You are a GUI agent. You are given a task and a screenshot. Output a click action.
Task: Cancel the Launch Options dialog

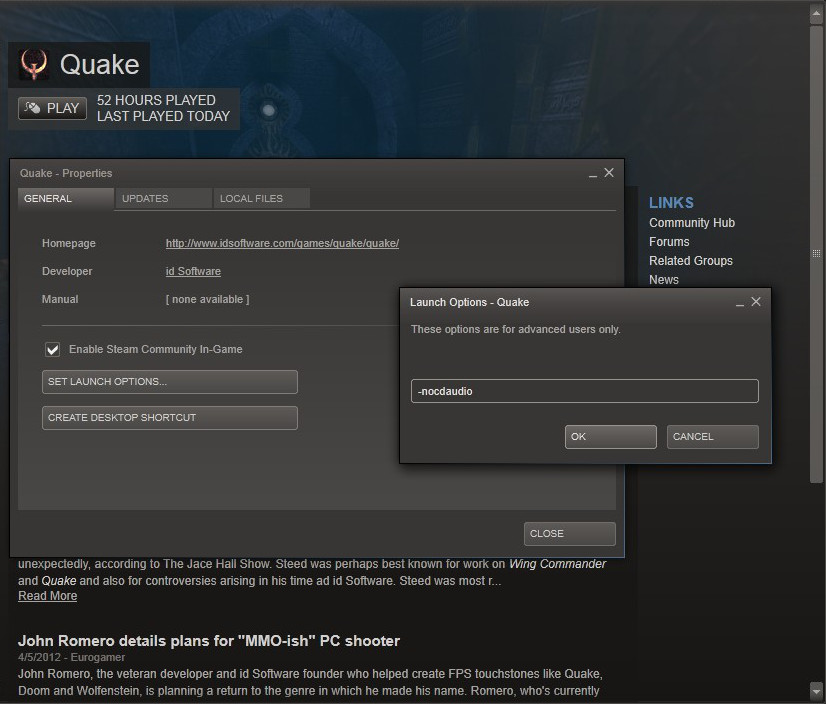(712, 437)
